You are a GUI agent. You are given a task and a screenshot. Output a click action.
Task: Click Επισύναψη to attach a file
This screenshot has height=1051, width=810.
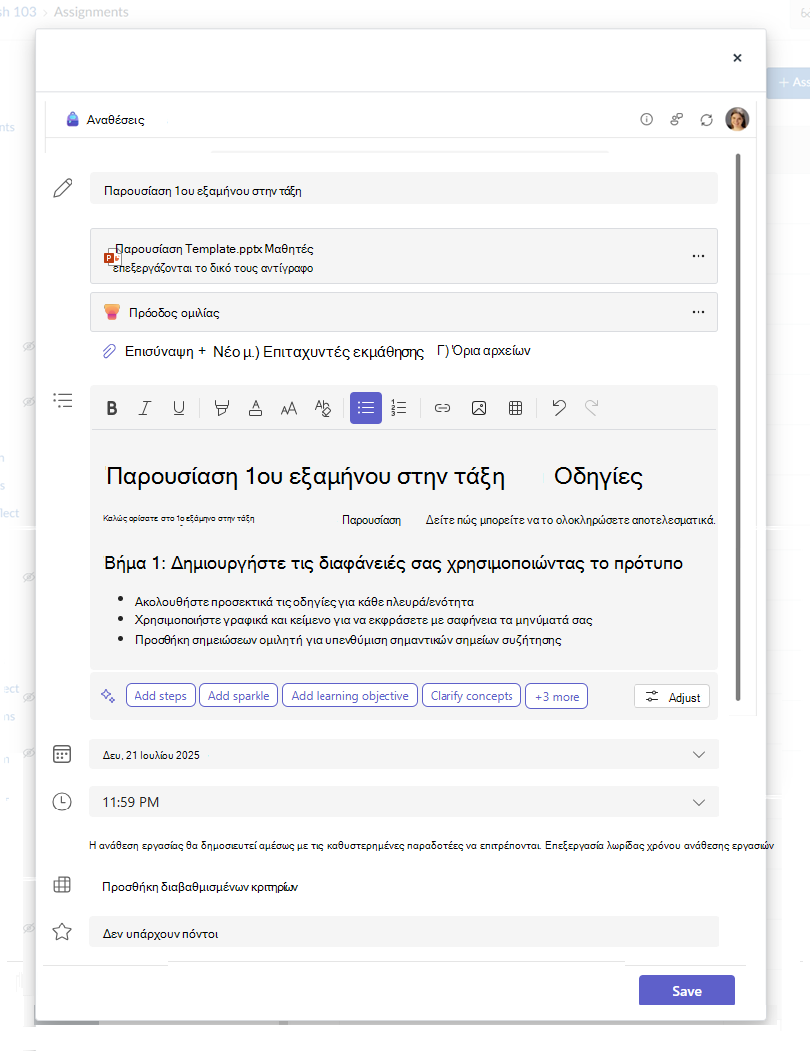(x=159, y=351)
